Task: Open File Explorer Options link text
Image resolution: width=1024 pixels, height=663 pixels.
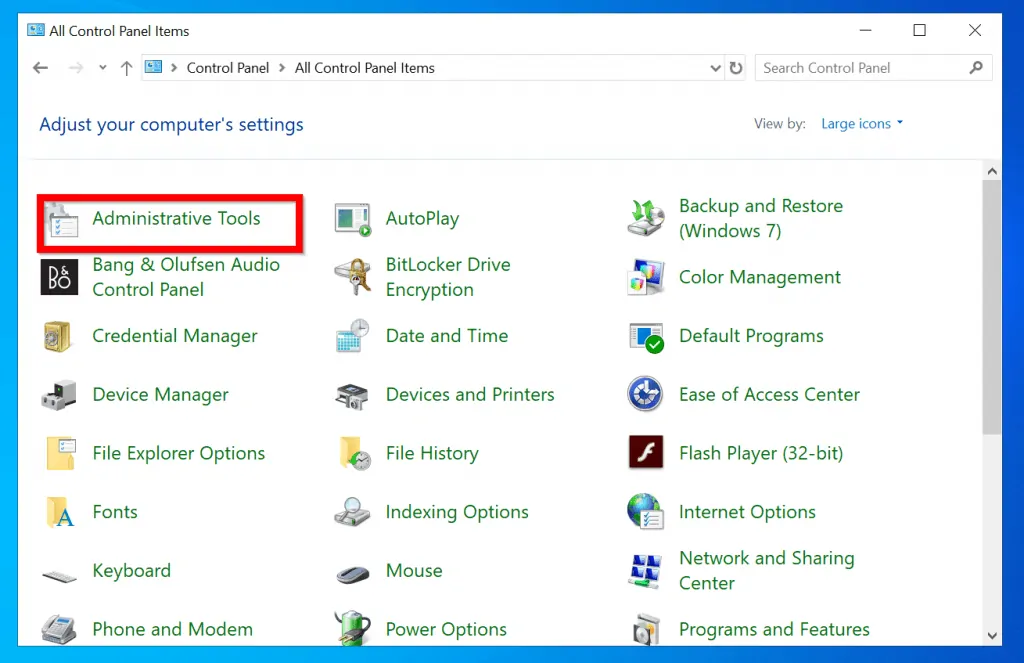Action: click(x=179, y=453)
